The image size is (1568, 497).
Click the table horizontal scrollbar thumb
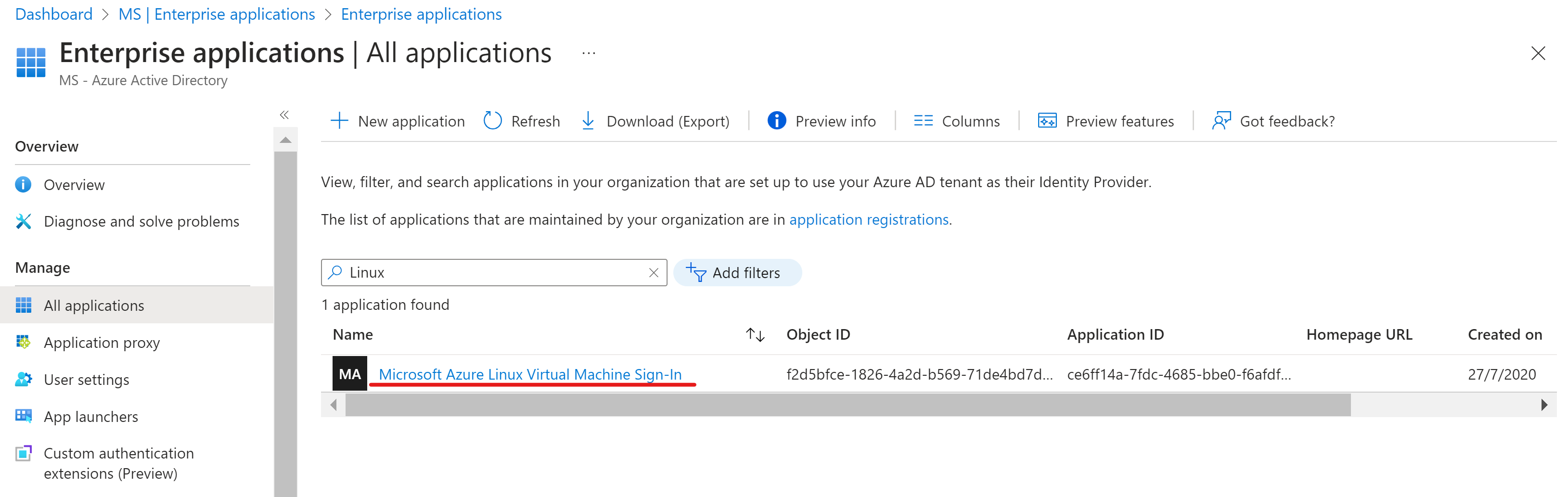click(x=848, y=405)
